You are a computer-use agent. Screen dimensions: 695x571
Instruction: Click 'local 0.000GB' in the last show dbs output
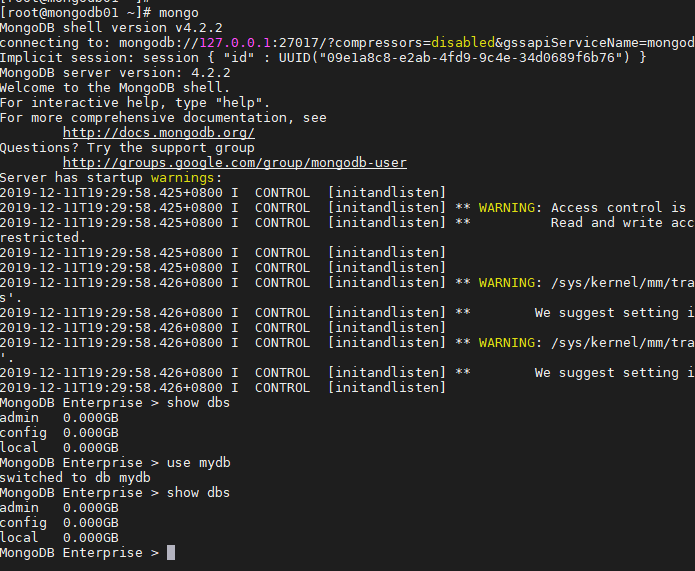coord(59,538)
